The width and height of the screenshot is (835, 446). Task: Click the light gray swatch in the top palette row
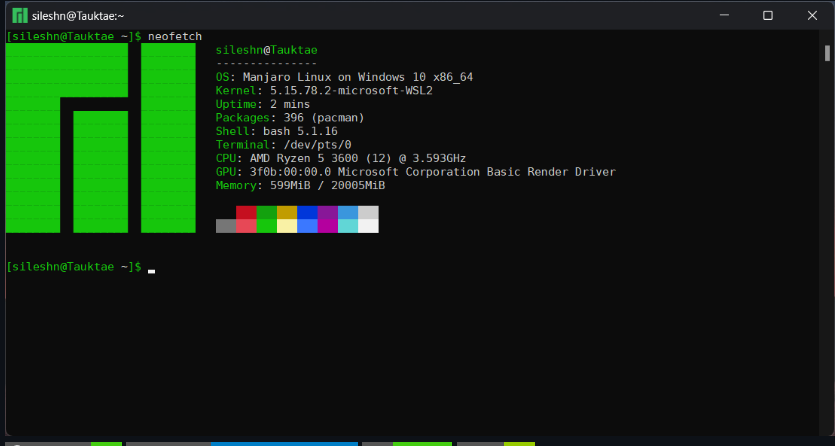(369, 212)
